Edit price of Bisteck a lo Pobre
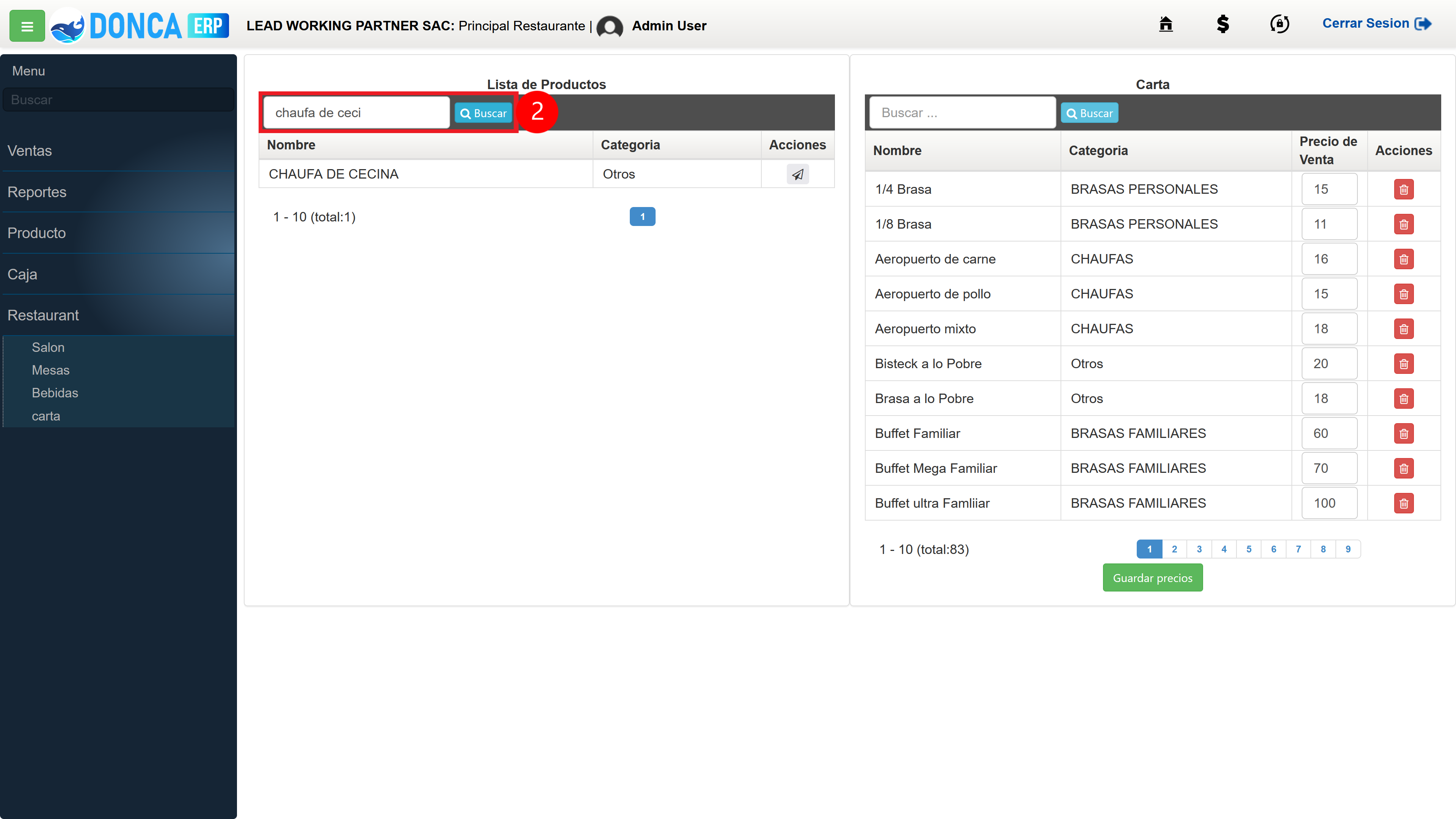 tap(1329, 364)
